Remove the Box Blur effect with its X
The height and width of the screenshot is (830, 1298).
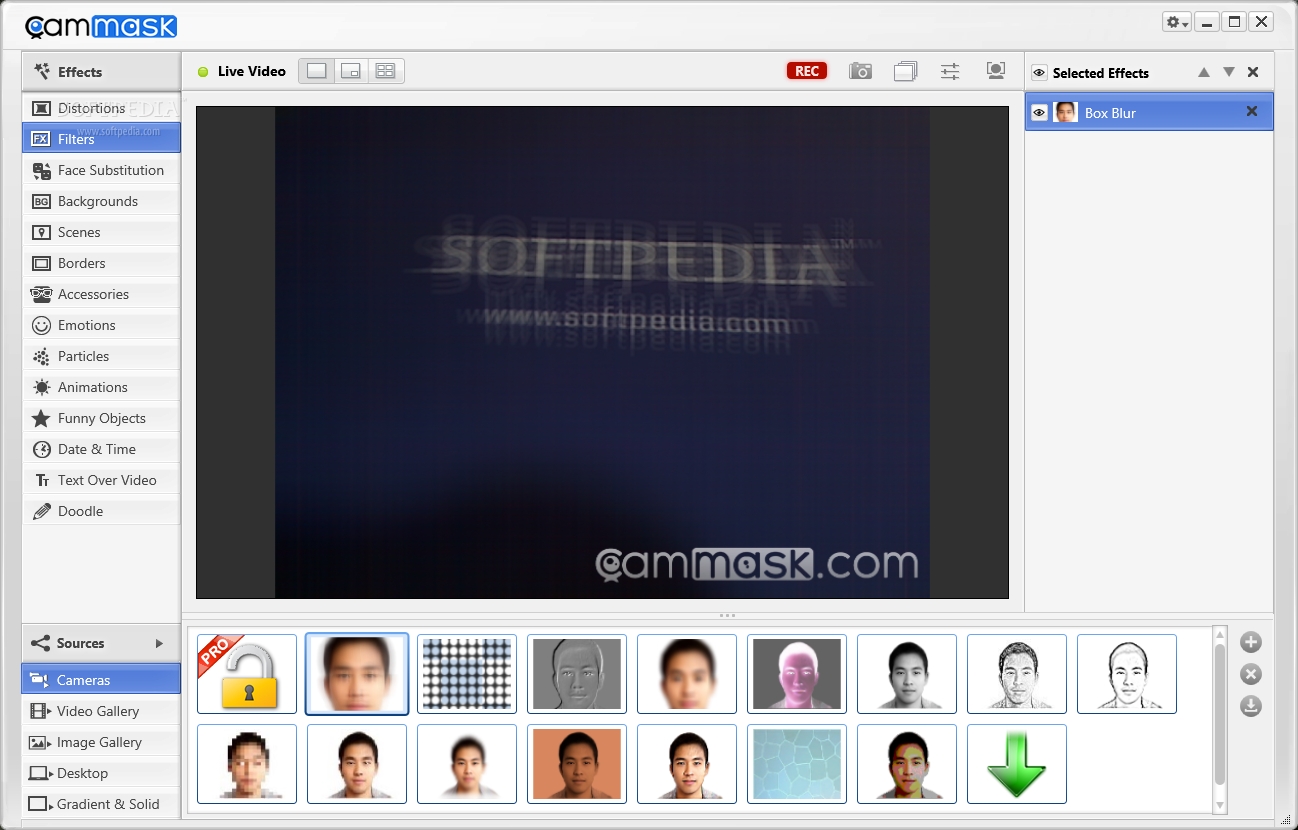(1252, 112)
